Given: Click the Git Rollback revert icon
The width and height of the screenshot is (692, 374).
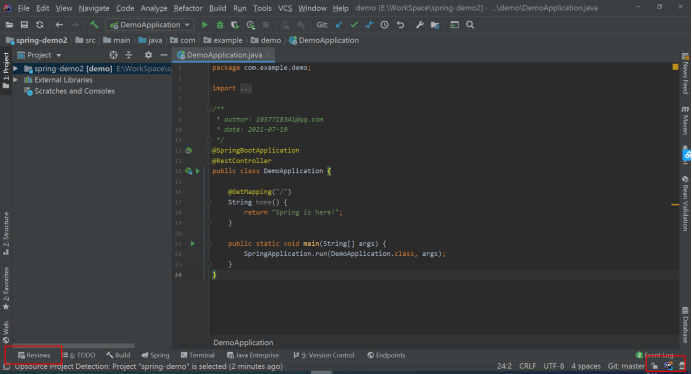Looking at the screenshot, I should [x=400, y=25].
